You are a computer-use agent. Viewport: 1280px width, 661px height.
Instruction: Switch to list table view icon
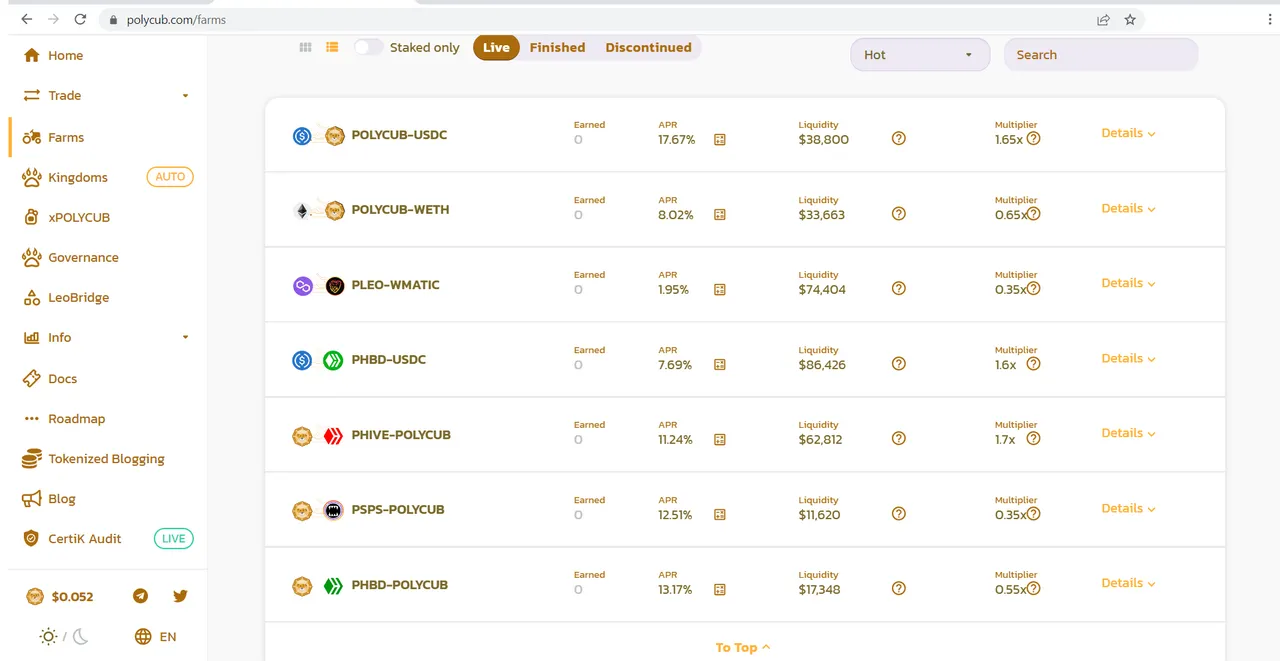(x=332, y=47)
